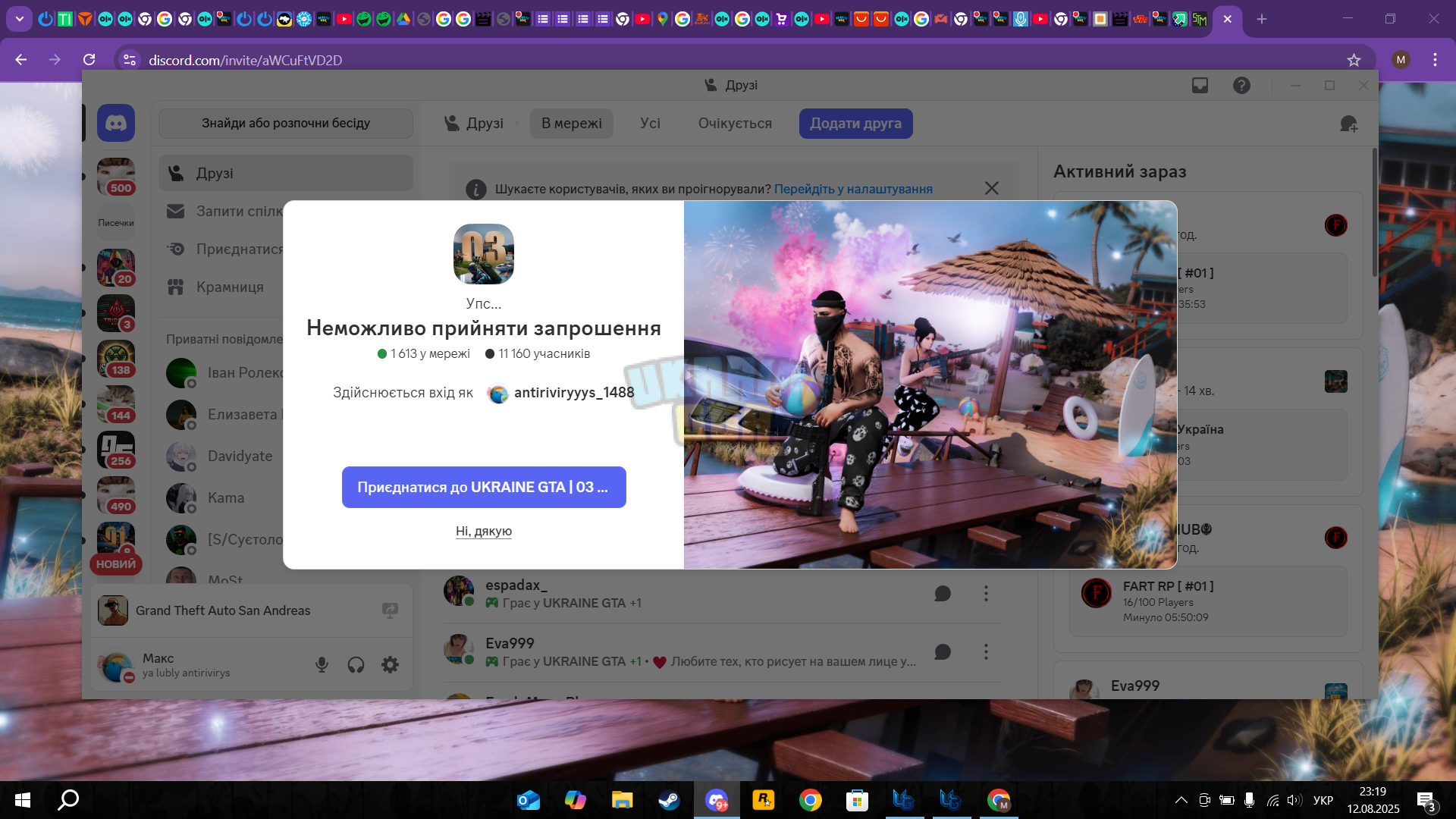
Task: Open the espadax_ friend row name
Action: click(x=516, y=585)
